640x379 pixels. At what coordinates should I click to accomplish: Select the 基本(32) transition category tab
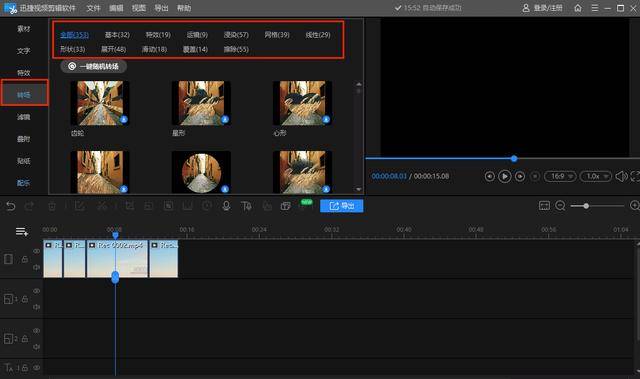[117, 35]
